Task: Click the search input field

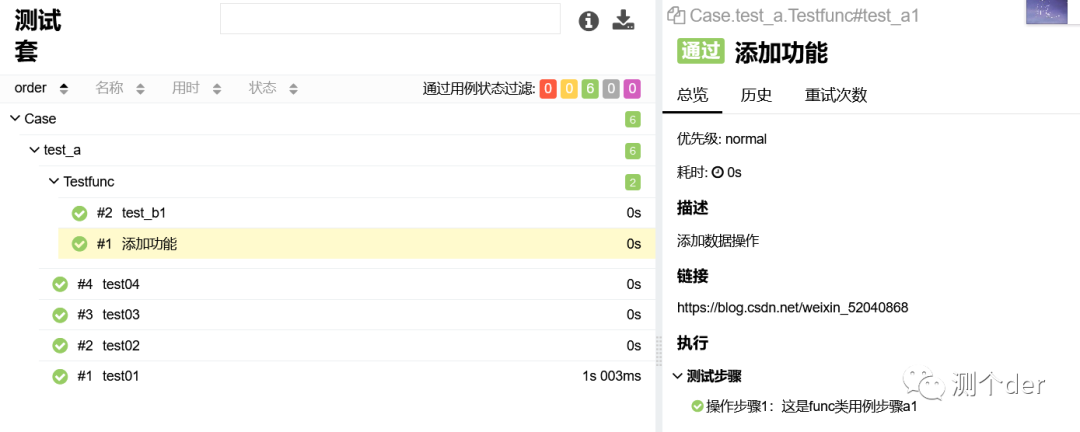Action: tap(391, 19)
